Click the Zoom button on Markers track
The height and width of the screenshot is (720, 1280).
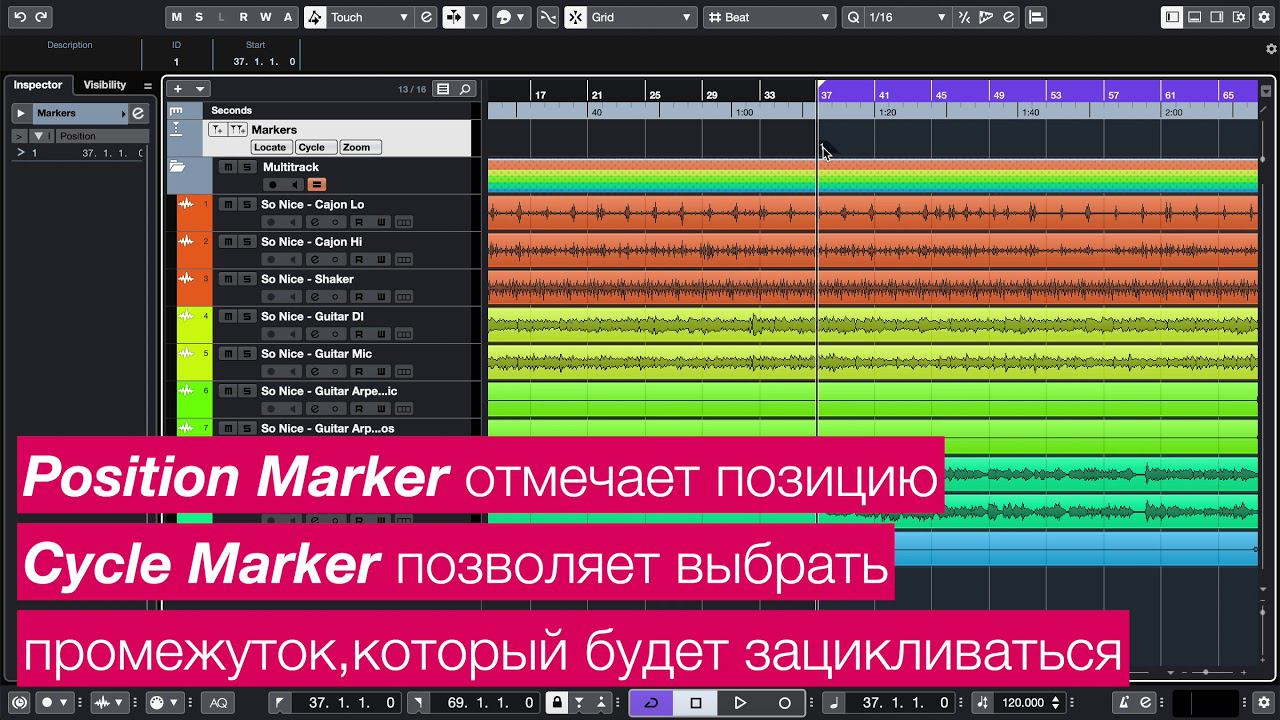[x=356, y=147]
